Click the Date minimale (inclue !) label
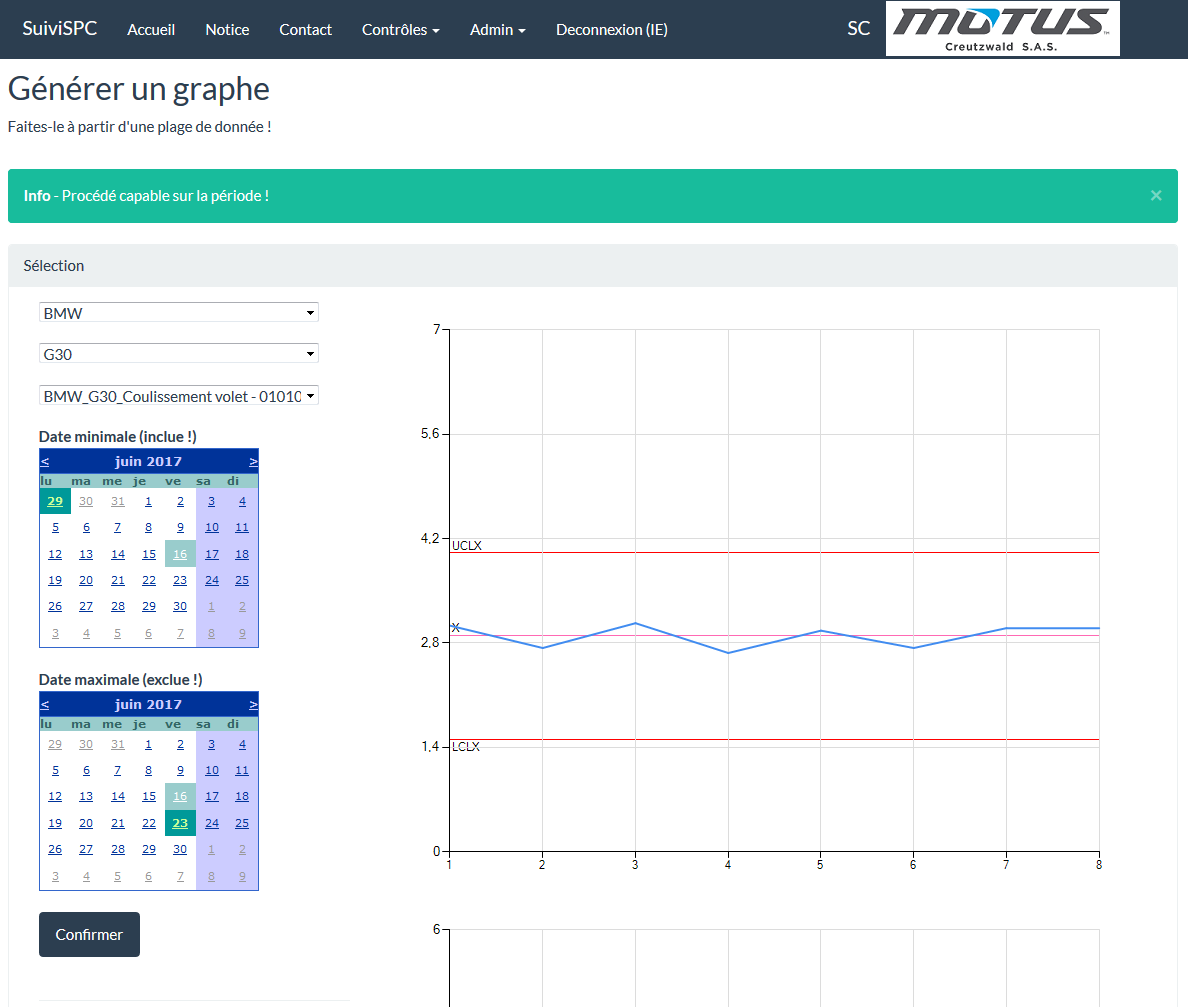This screenshot has height=1007, width=1188. click(117, 436)
